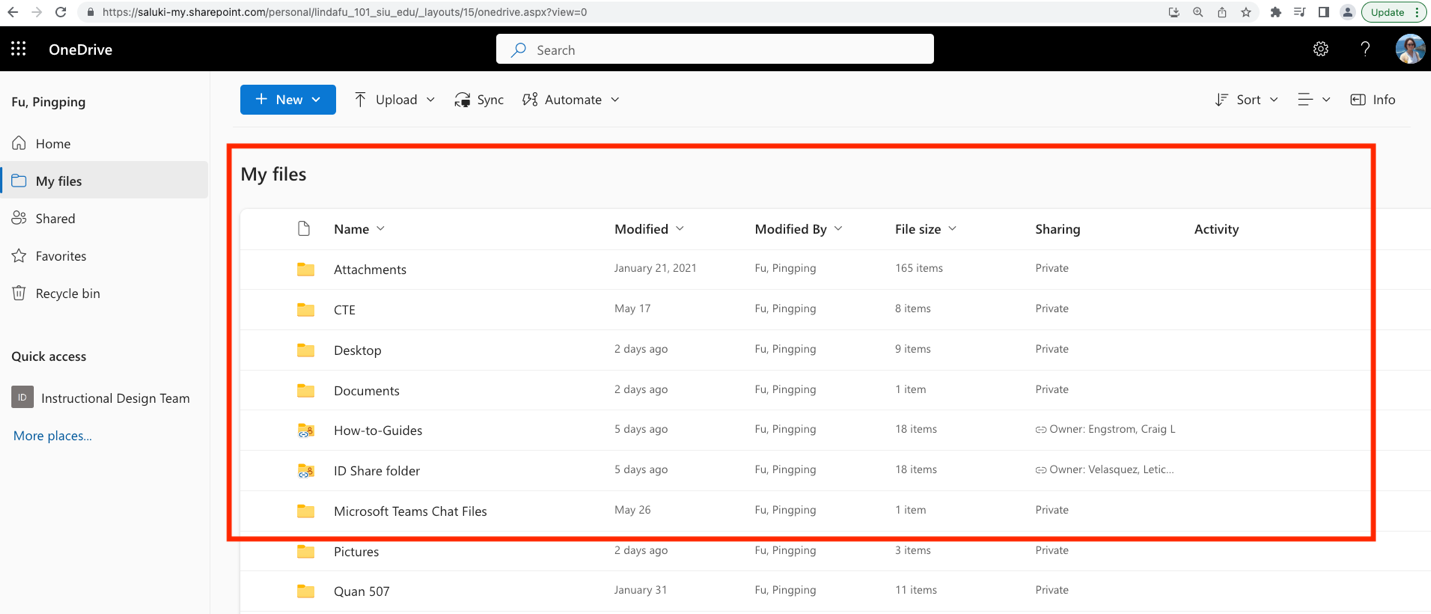The height and width of the screenshot is (614, 1431).
Task: Open the Settings gear icon
Action: coord(1321,49)
